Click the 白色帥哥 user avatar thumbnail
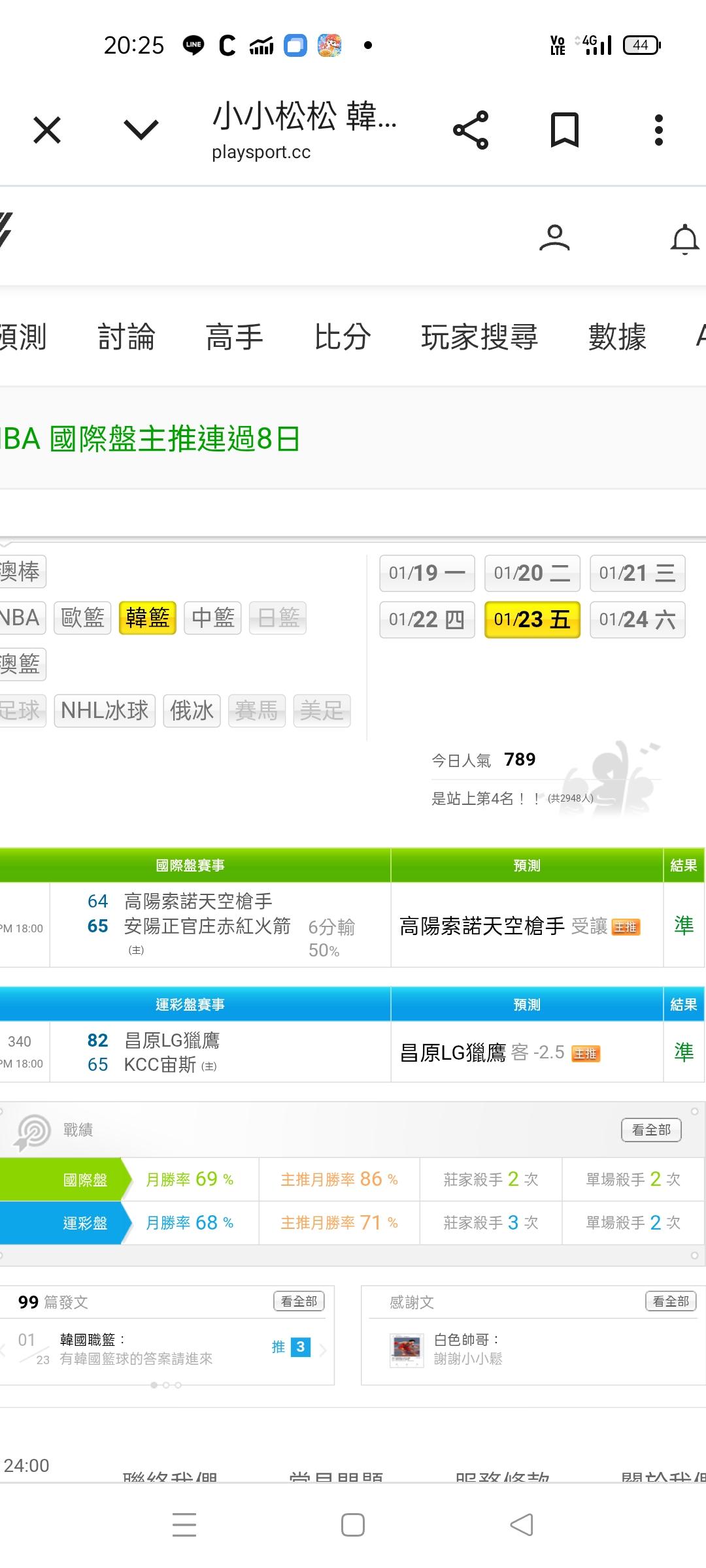 tap(407, 1350)
